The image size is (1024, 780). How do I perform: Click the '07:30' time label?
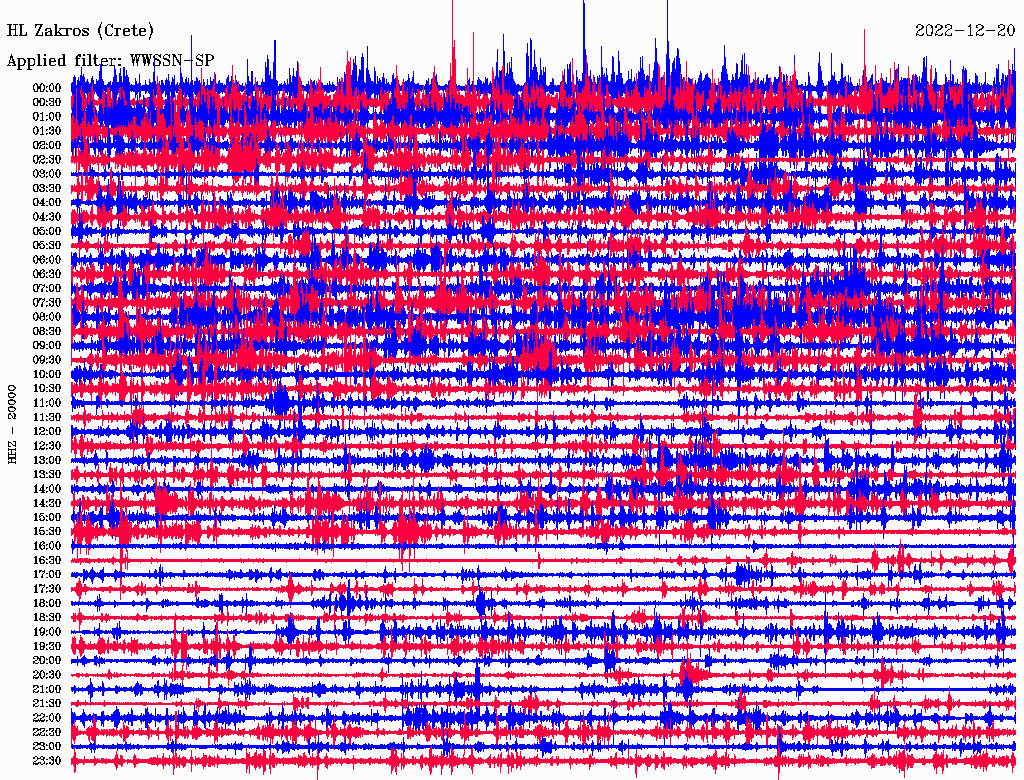pyautogui.click(x=47, y=302)
